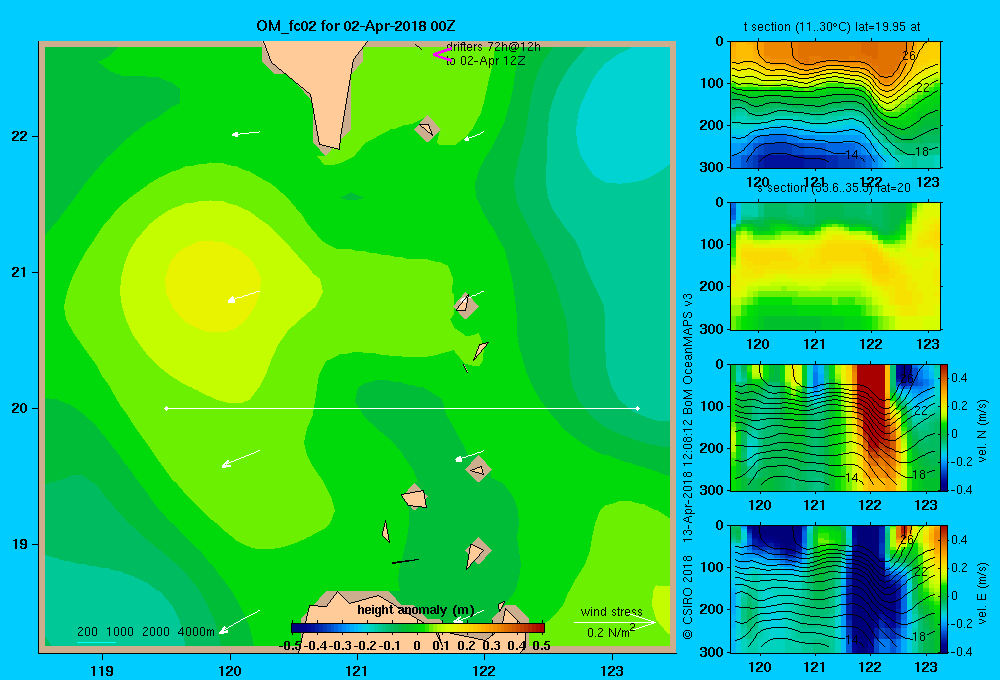Click the "vel. N (m/s)" axis label
Image resolution: width=1000 pixels, height=680 pixels.
(982, 431)
